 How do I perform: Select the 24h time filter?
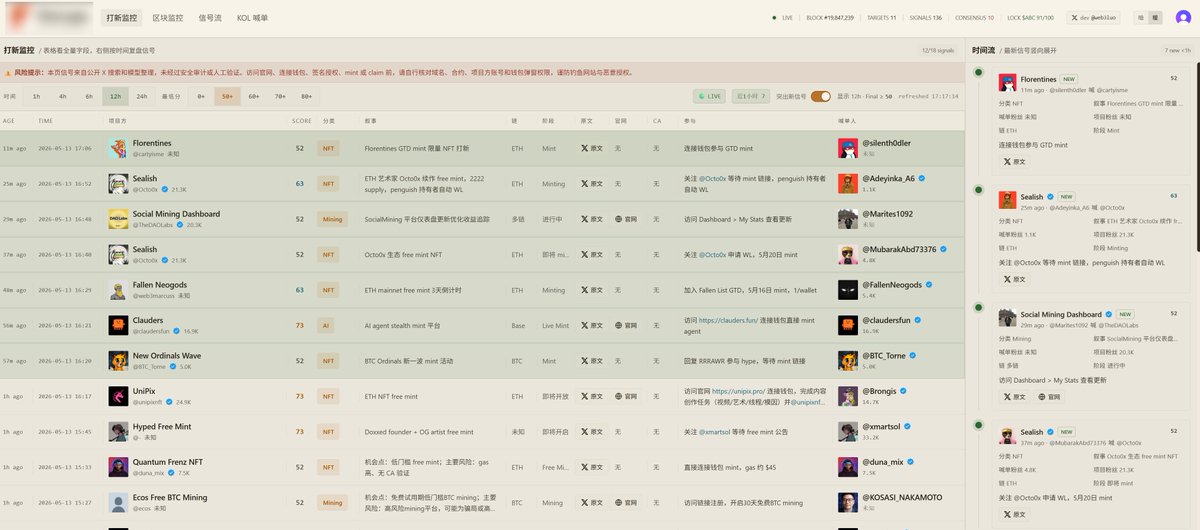tap(142, 96)
